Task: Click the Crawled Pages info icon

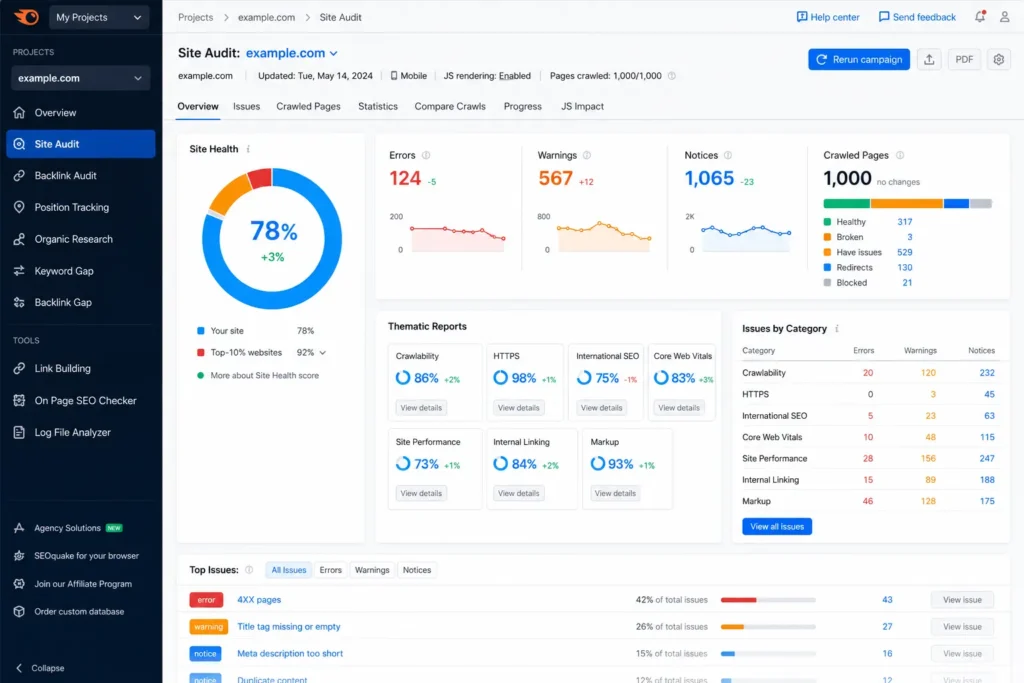Action: [x=900, y=155]
